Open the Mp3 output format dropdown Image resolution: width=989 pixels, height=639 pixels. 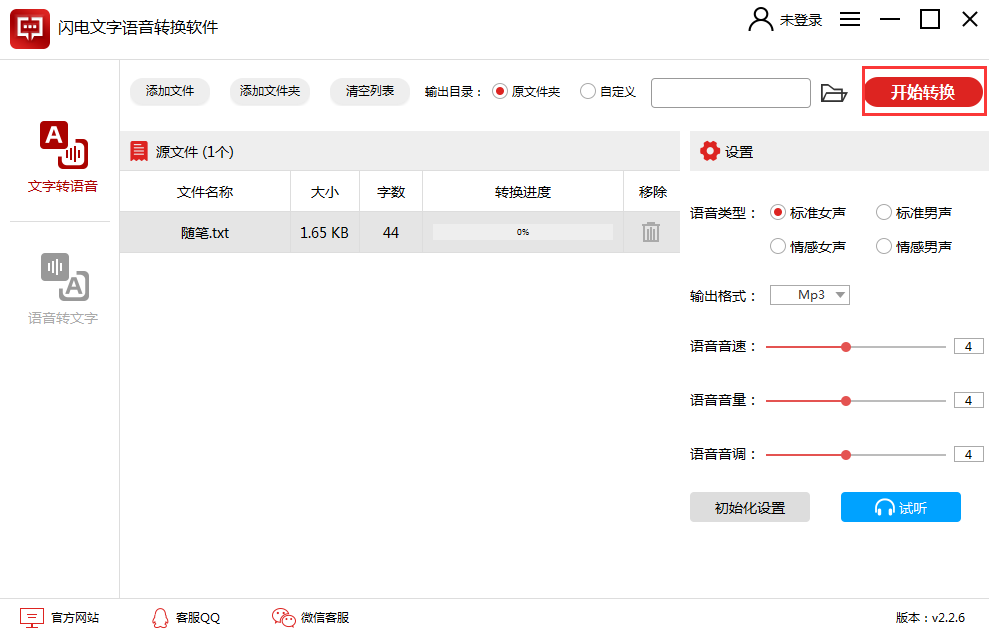tap(809, 294)
